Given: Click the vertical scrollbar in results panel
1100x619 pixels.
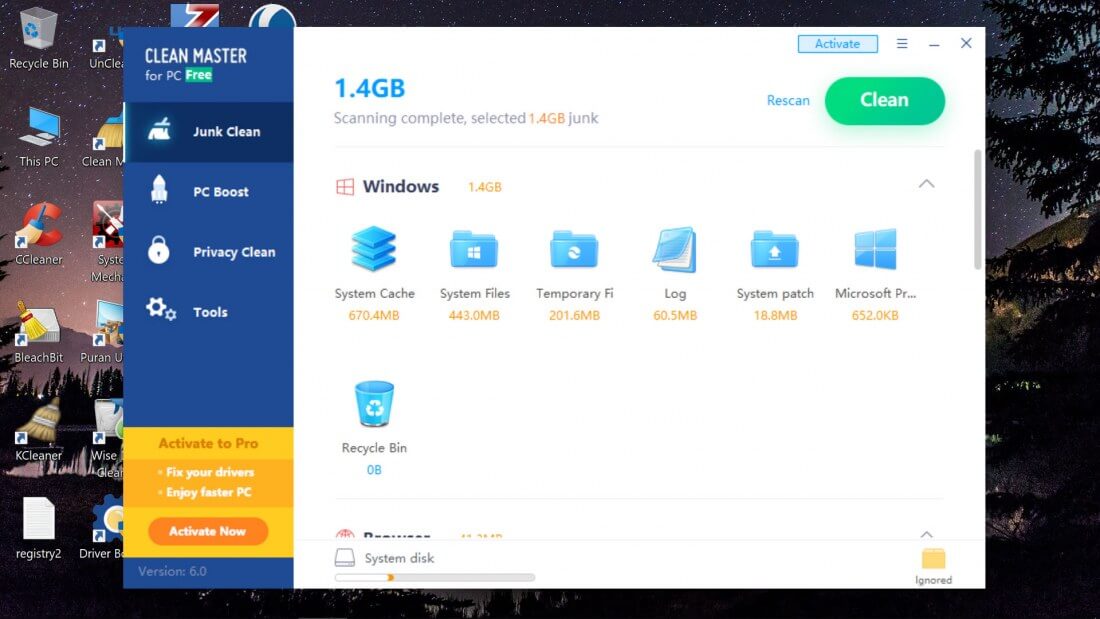Looking at the screenshot, I should coord(977,209).
